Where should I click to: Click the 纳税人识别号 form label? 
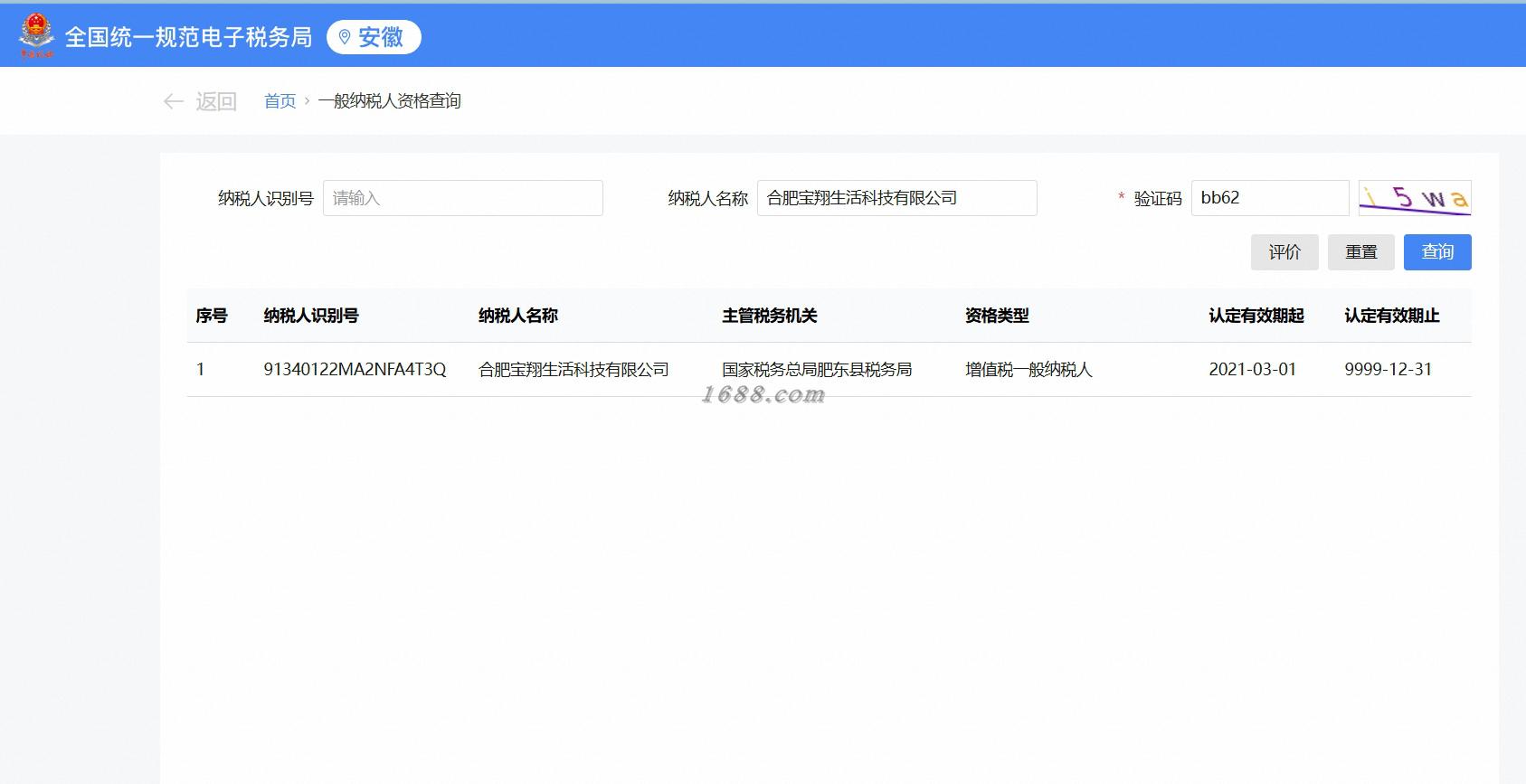click(x=266, y=198)
